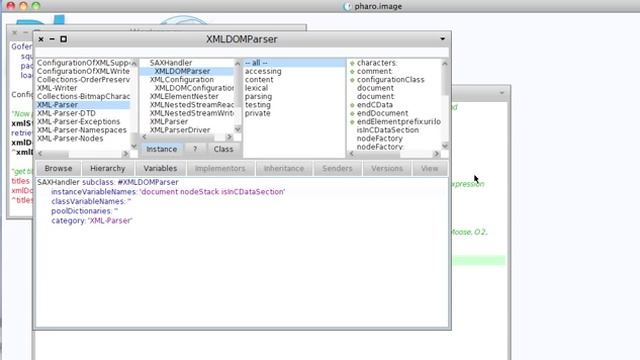Image resolution: width=640 pixels, height=360 pixels.
Task: Select the endCData method
Action: point(375,105)
